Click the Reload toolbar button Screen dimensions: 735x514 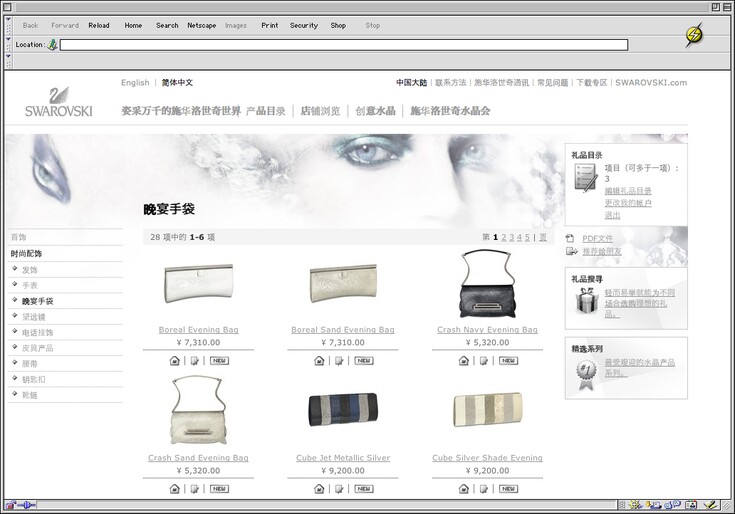(x=98, y=25)
